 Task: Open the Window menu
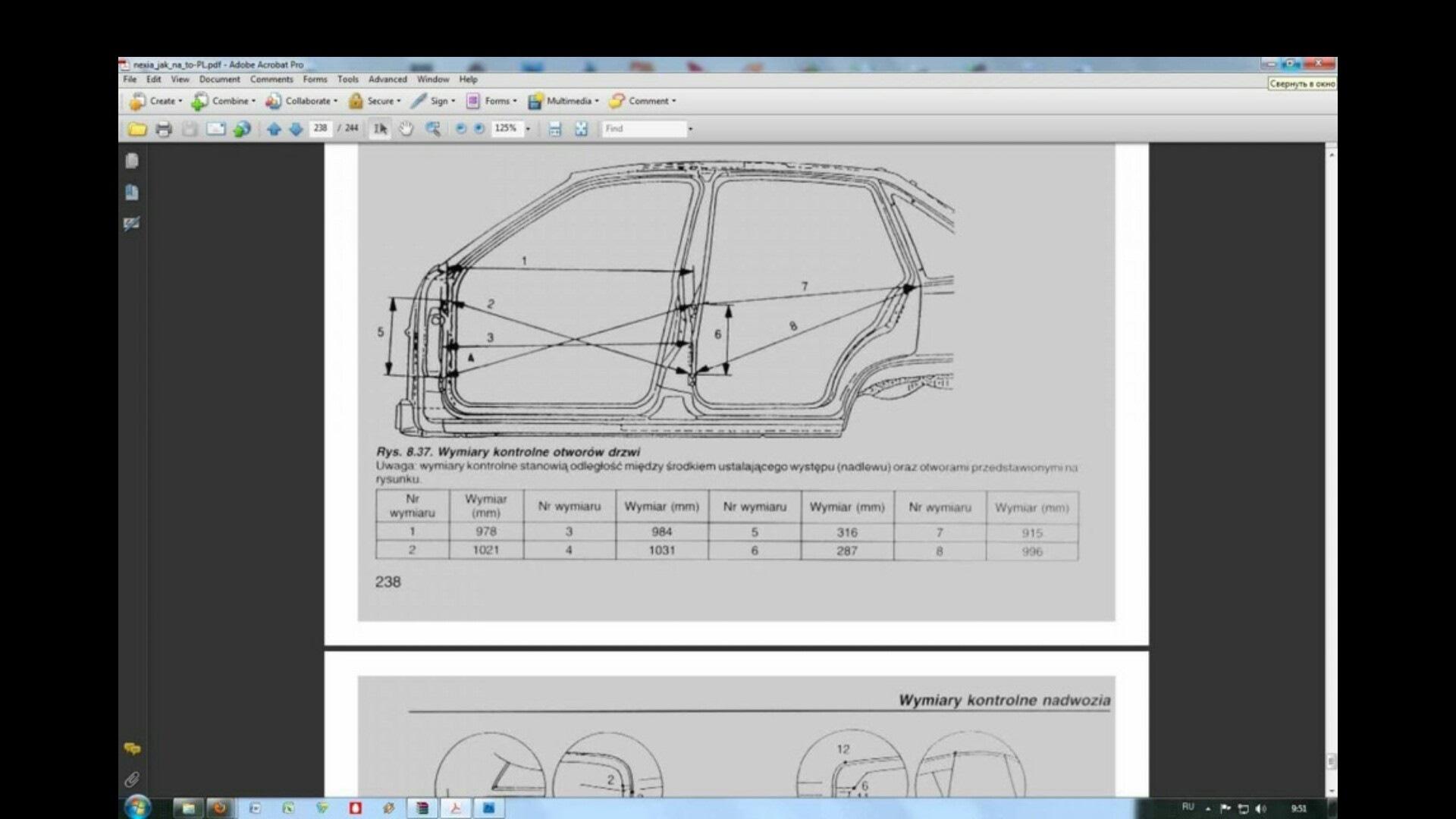[433, 79]
